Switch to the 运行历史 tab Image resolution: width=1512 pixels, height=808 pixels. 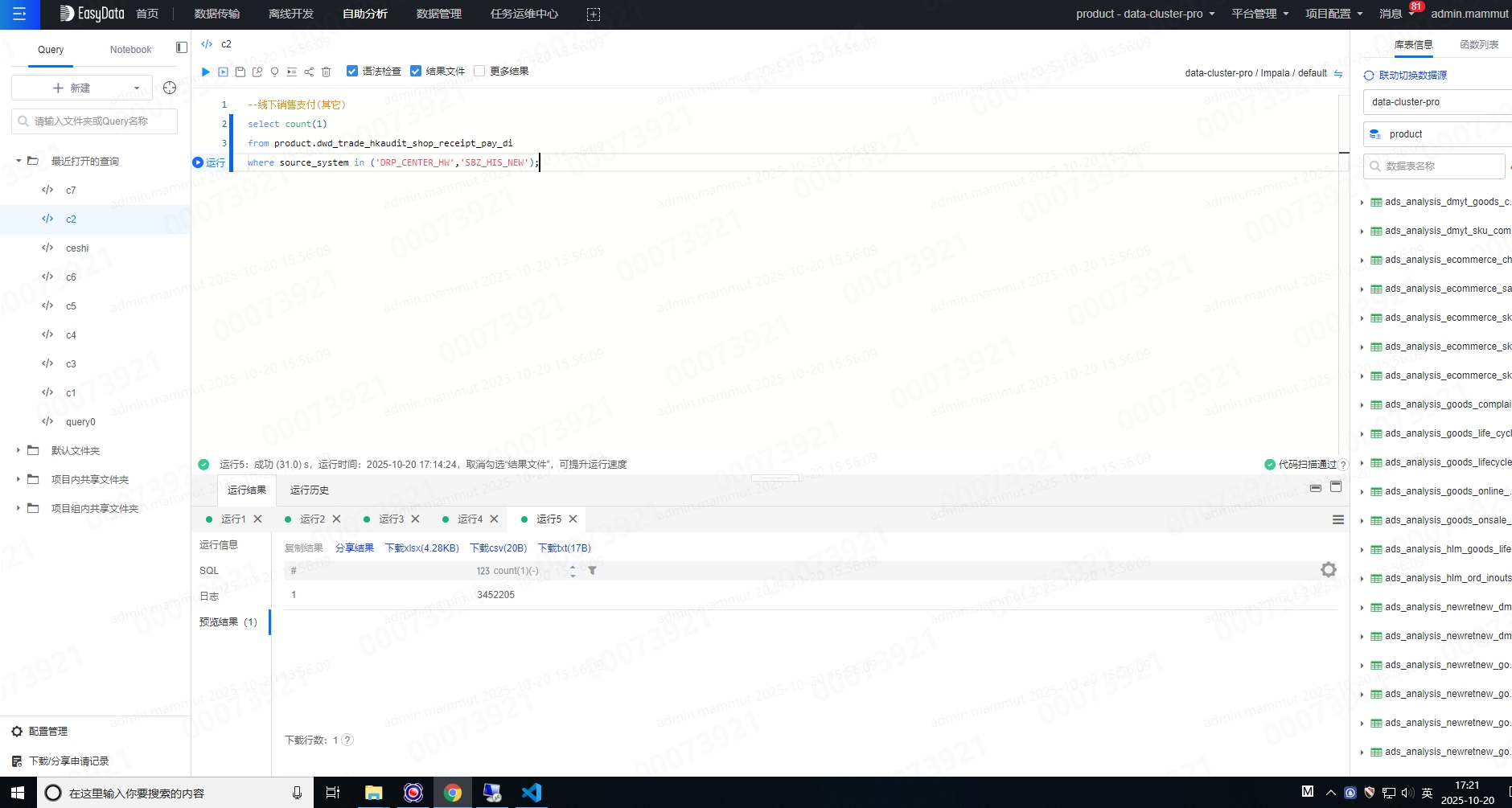[309, 490]
